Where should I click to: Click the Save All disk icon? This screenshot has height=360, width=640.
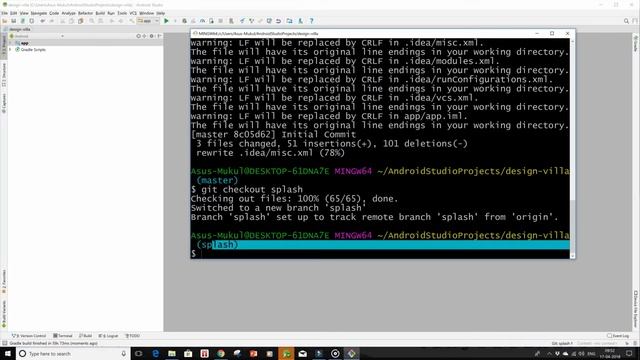point(13,21)
